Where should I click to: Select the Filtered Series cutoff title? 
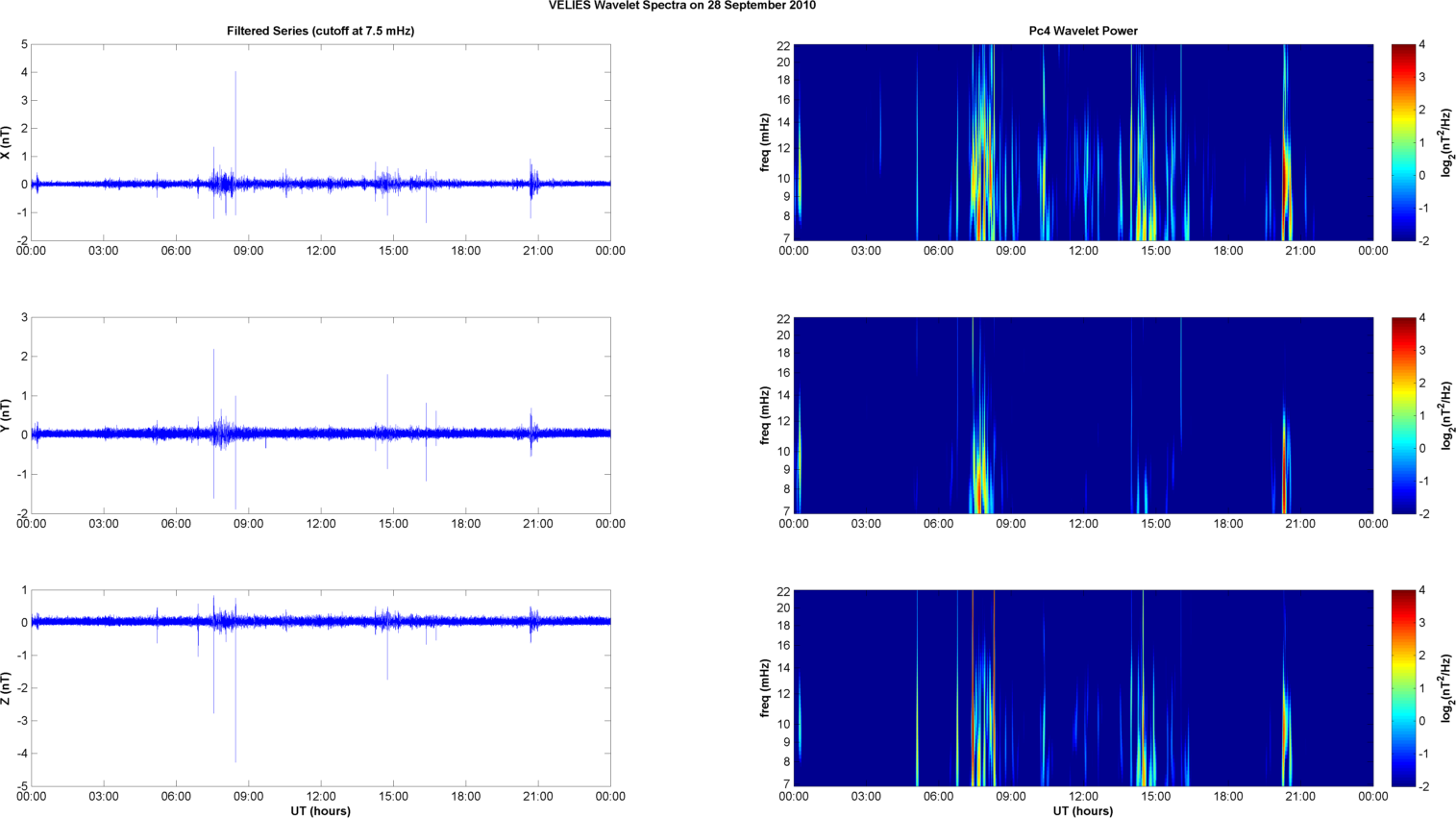(x=320, y=31)
